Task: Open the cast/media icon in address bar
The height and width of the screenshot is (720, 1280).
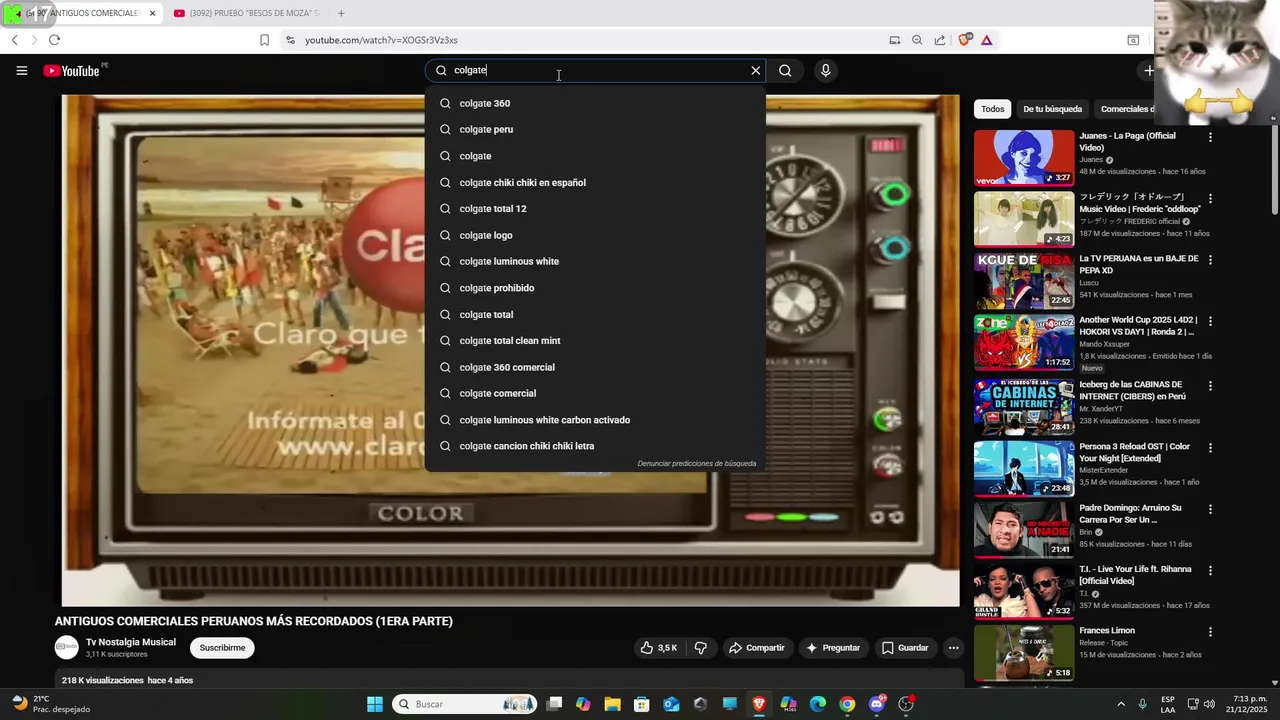Action: point(894,40)
